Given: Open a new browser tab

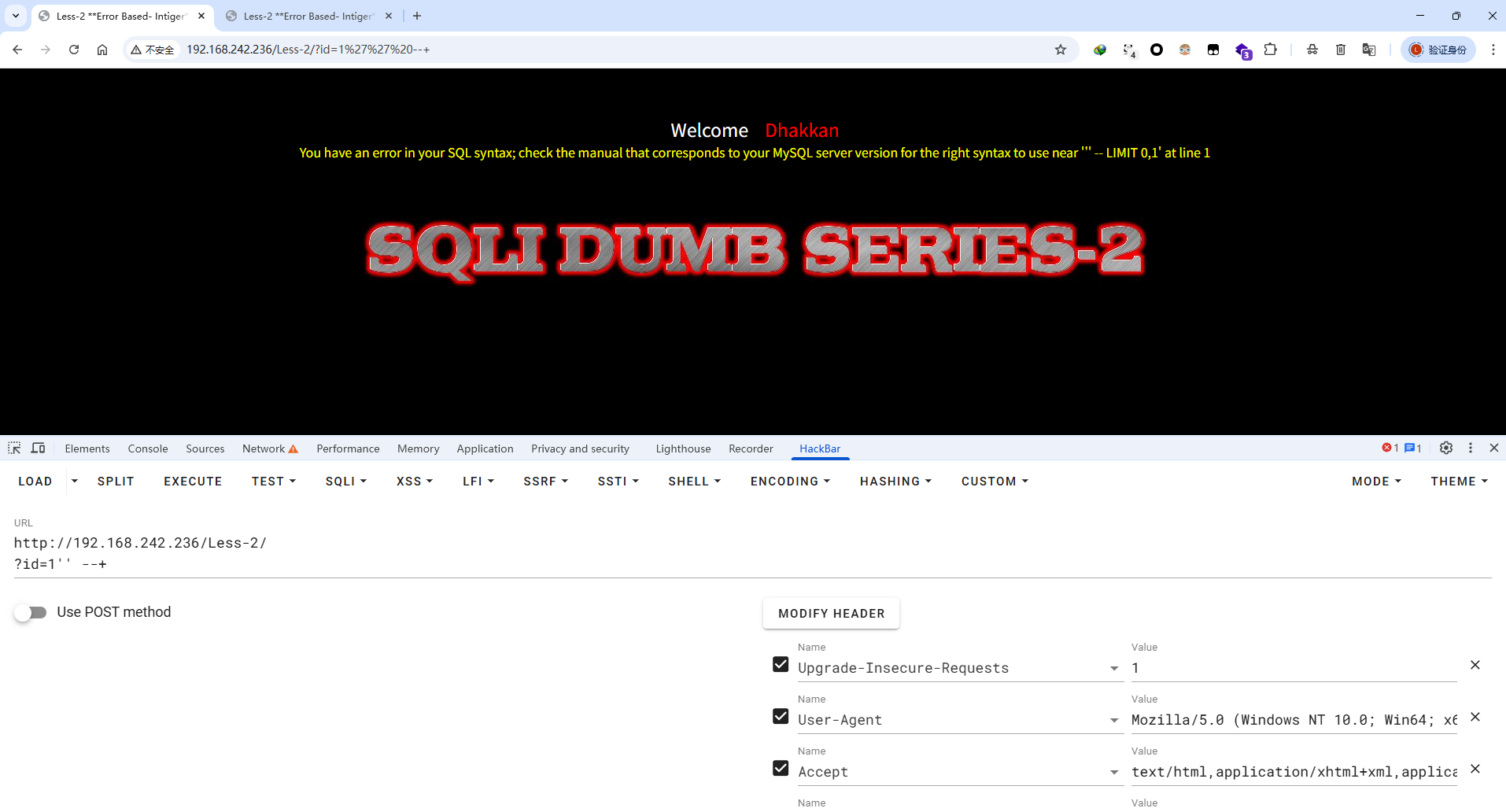Looking at the screenshot, I should (417, 16).
